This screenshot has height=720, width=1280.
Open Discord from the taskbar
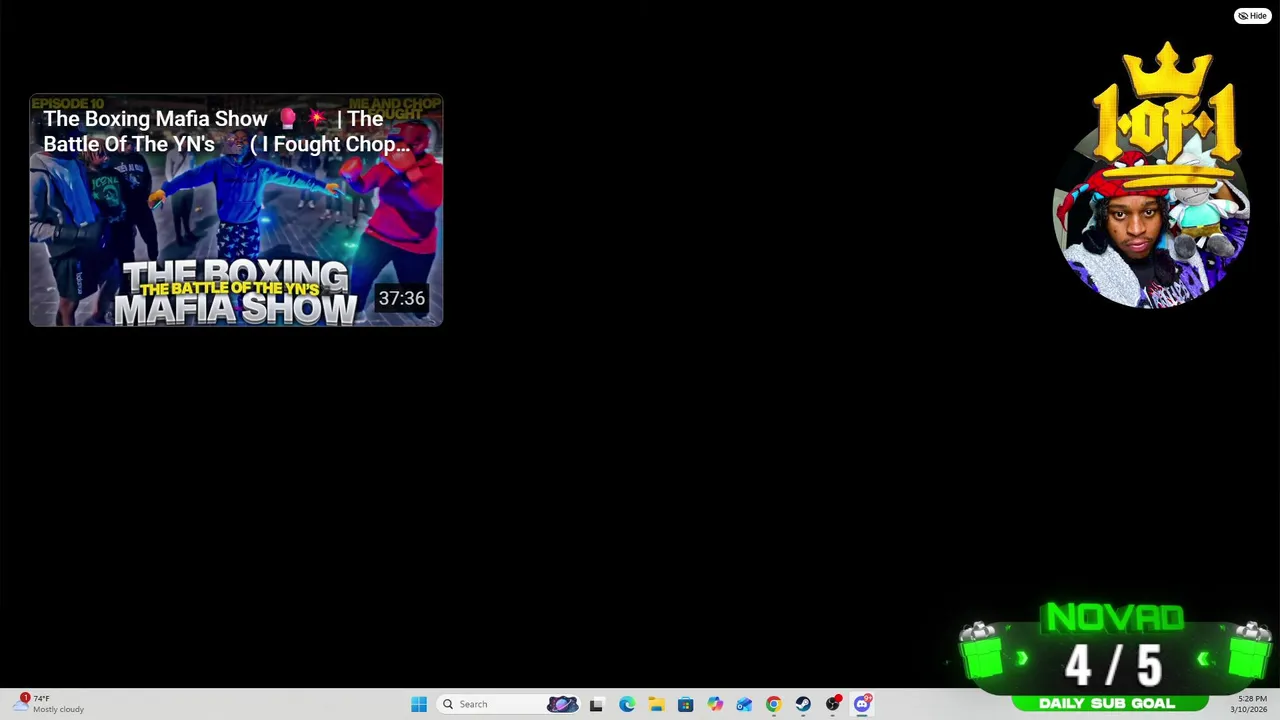click(x=862, y=704)
